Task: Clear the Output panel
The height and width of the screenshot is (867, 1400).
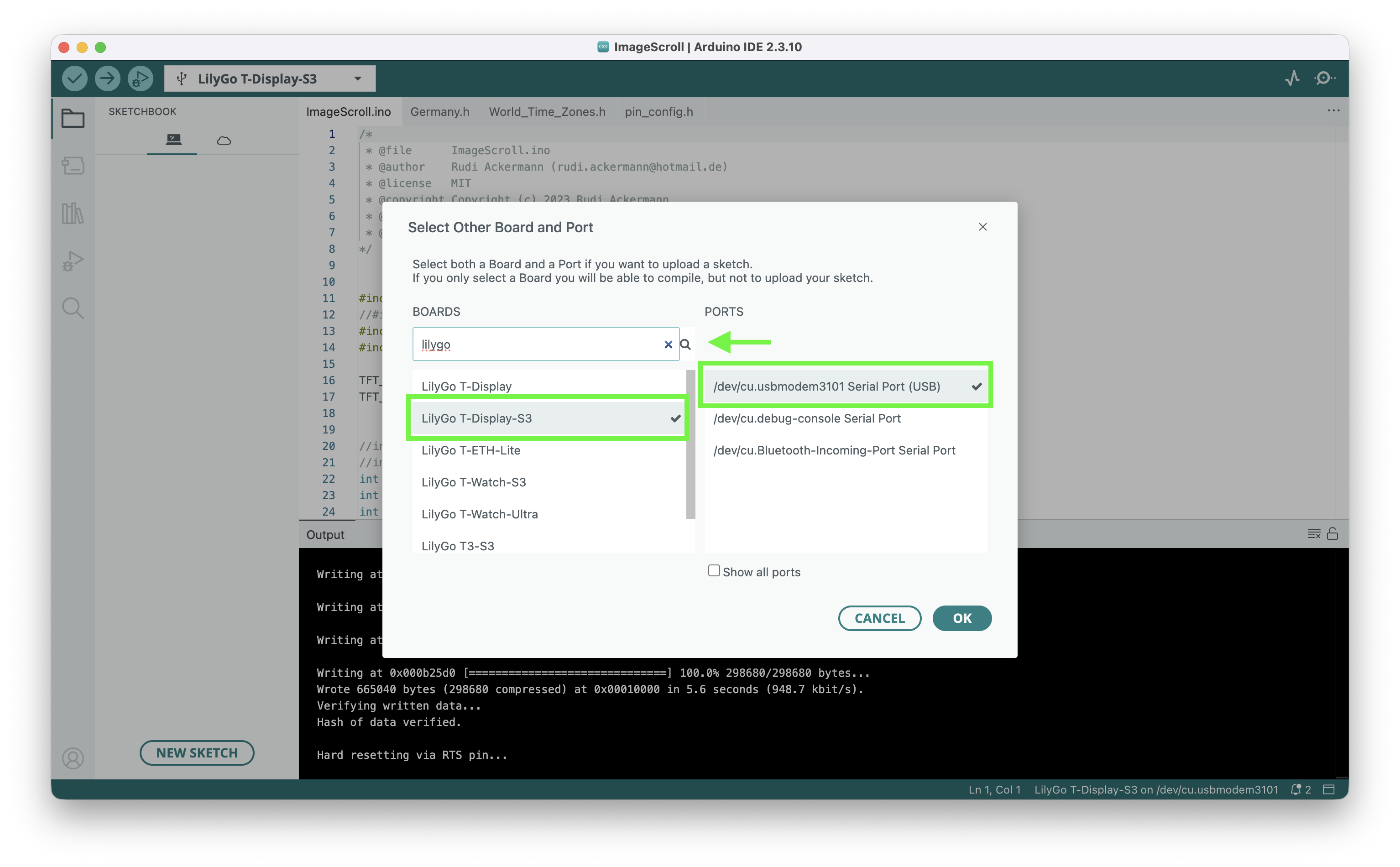Action: tap(1313, 534)
